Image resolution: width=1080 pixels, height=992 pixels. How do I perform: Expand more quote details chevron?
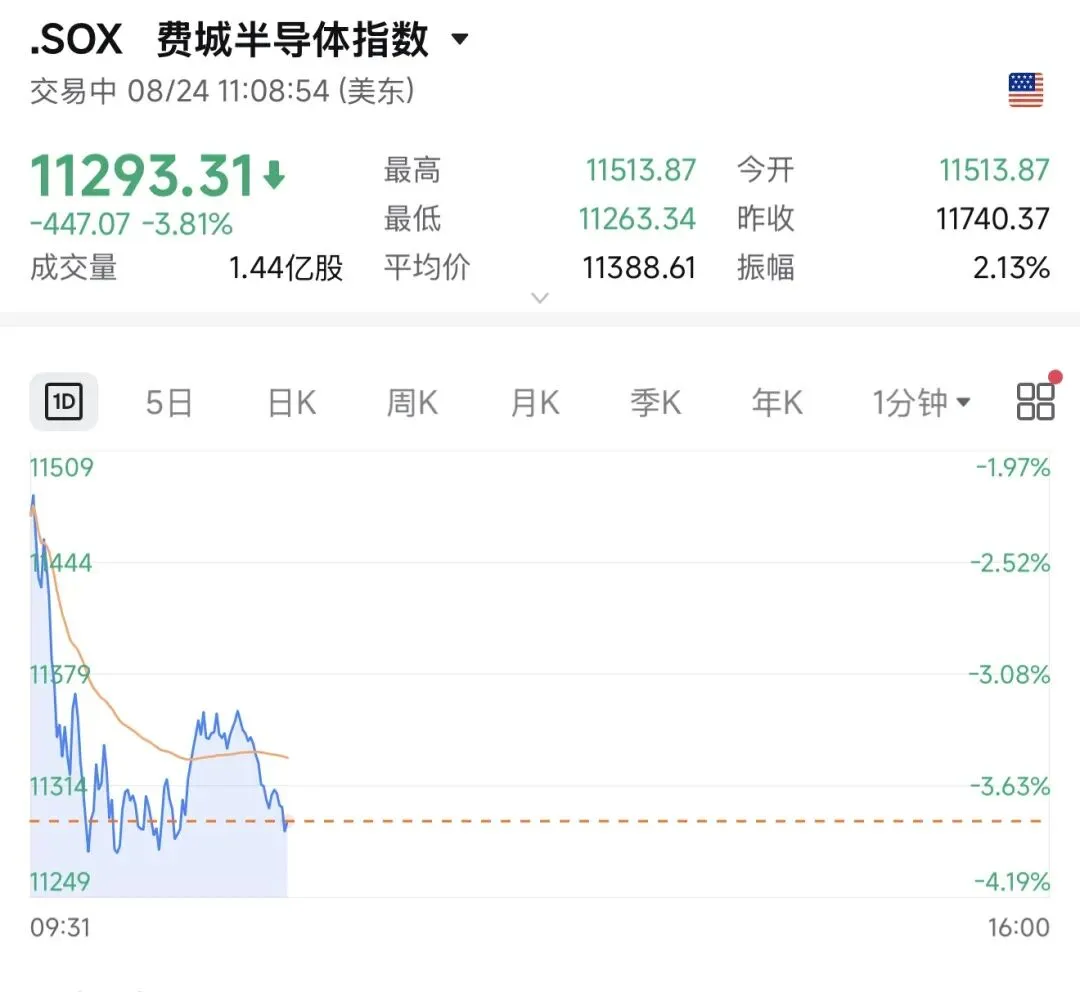click(540, 298)
